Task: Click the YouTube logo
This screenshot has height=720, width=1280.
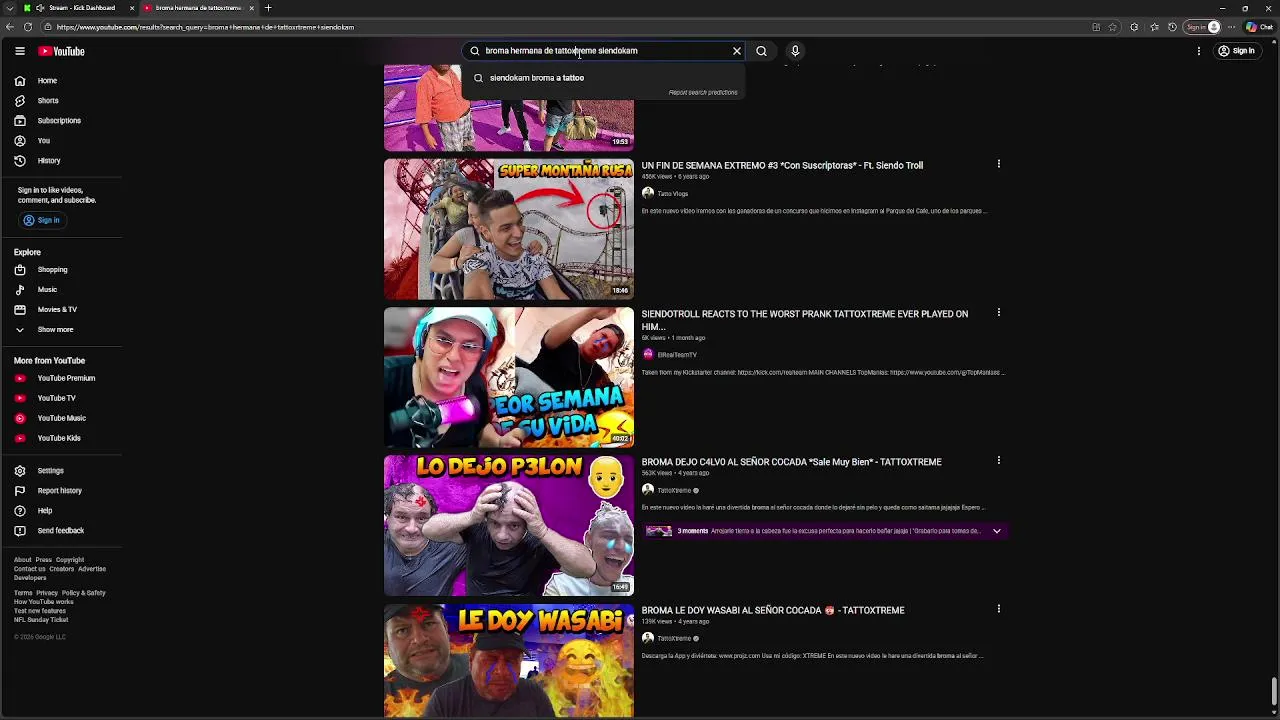Action: pos(61,51)
